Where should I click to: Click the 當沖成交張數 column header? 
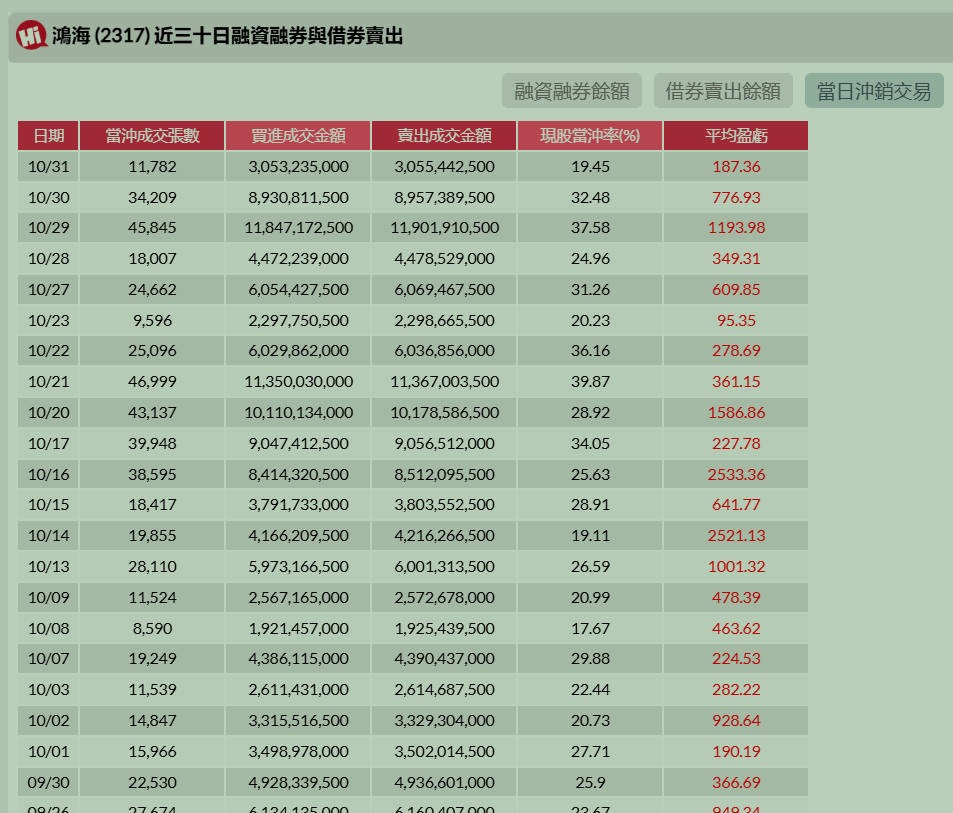tap(152, 136)
